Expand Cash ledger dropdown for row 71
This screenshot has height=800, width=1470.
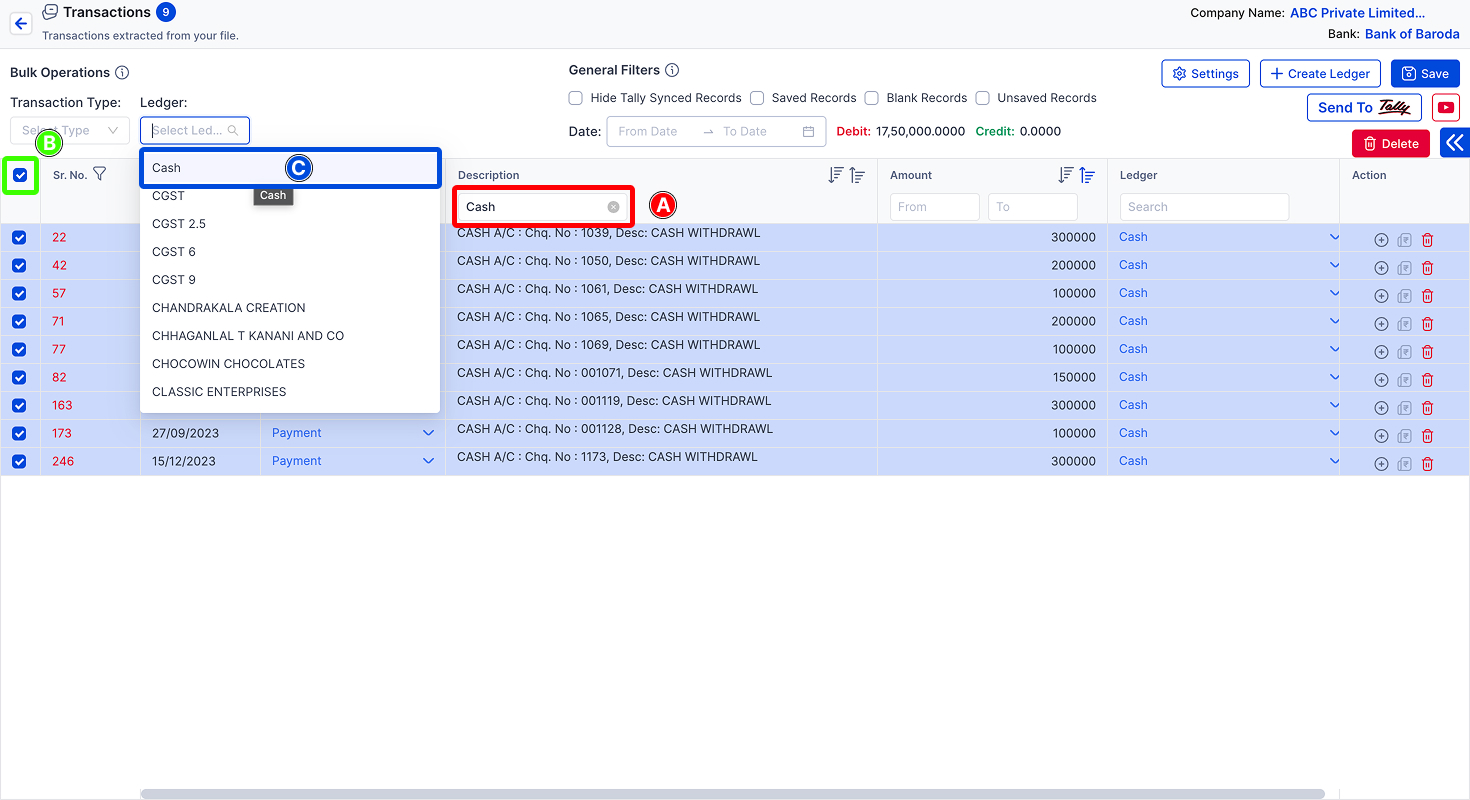1333,321
